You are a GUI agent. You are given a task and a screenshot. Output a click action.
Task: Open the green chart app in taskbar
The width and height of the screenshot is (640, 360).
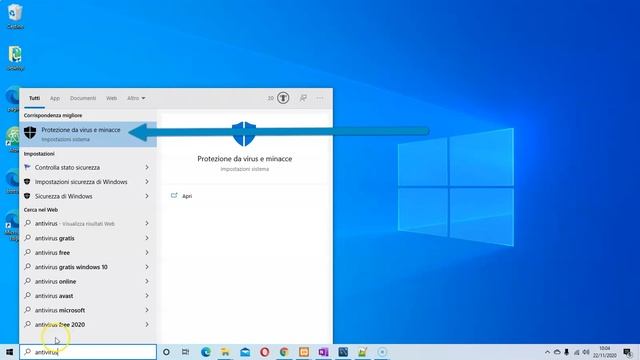coord(362,352)
